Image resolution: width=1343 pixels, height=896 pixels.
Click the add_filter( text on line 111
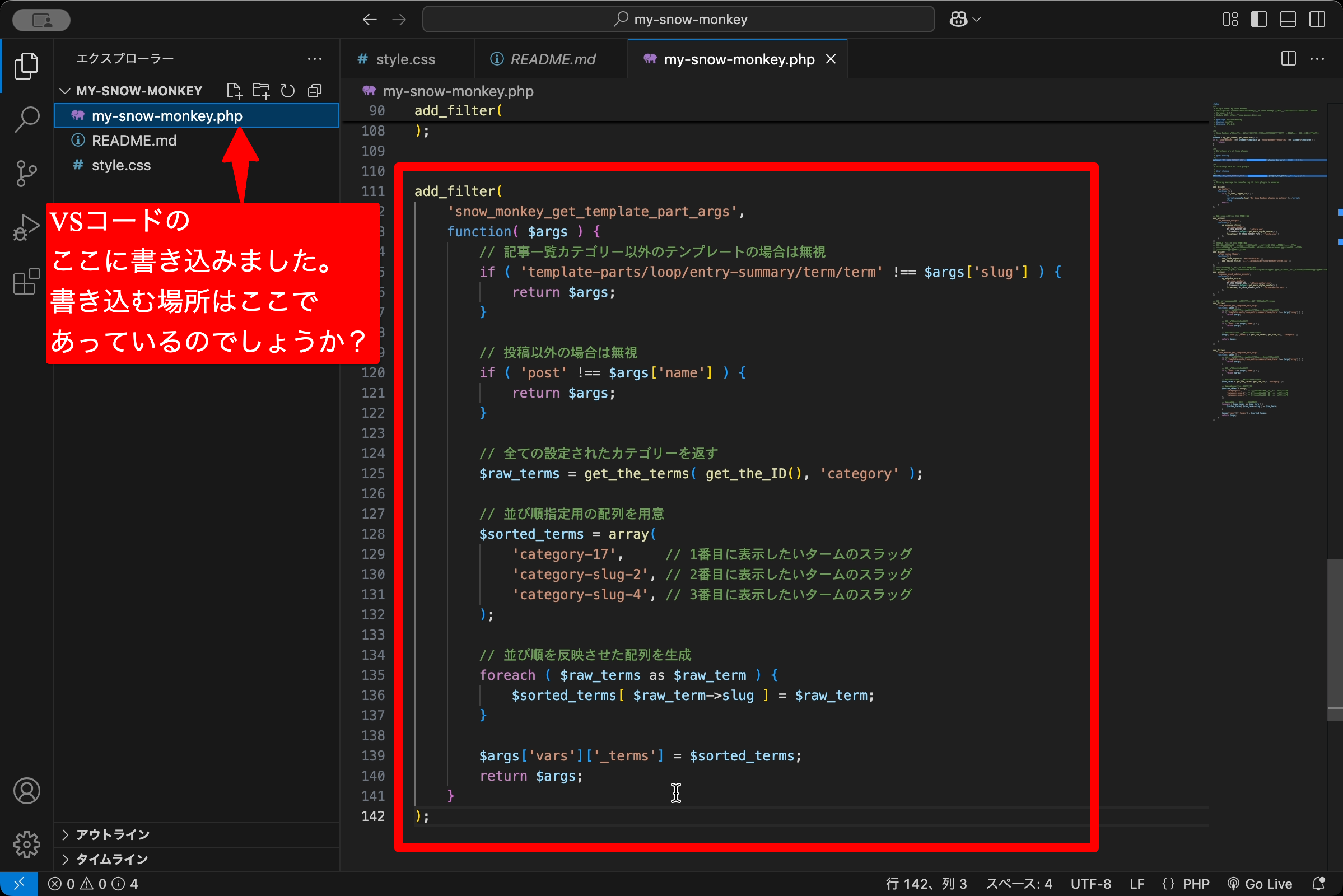coord(458,191)
